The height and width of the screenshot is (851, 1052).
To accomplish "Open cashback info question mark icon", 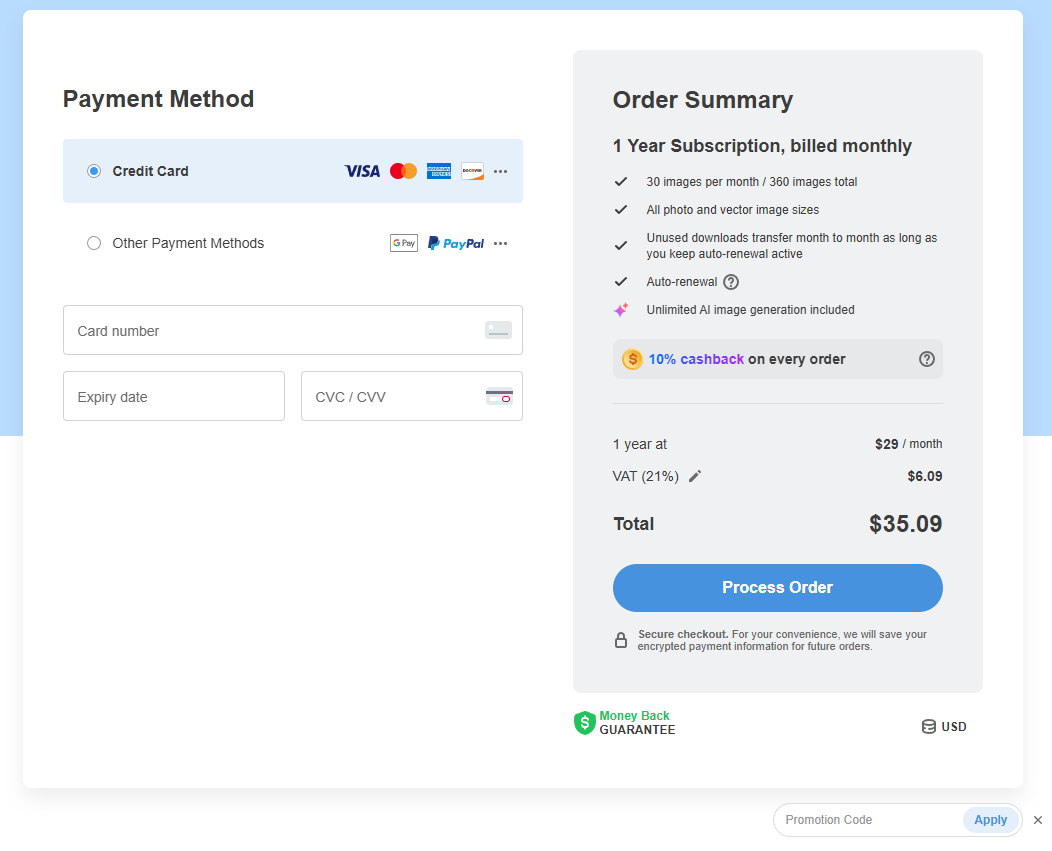I will (x=927, y=359).
